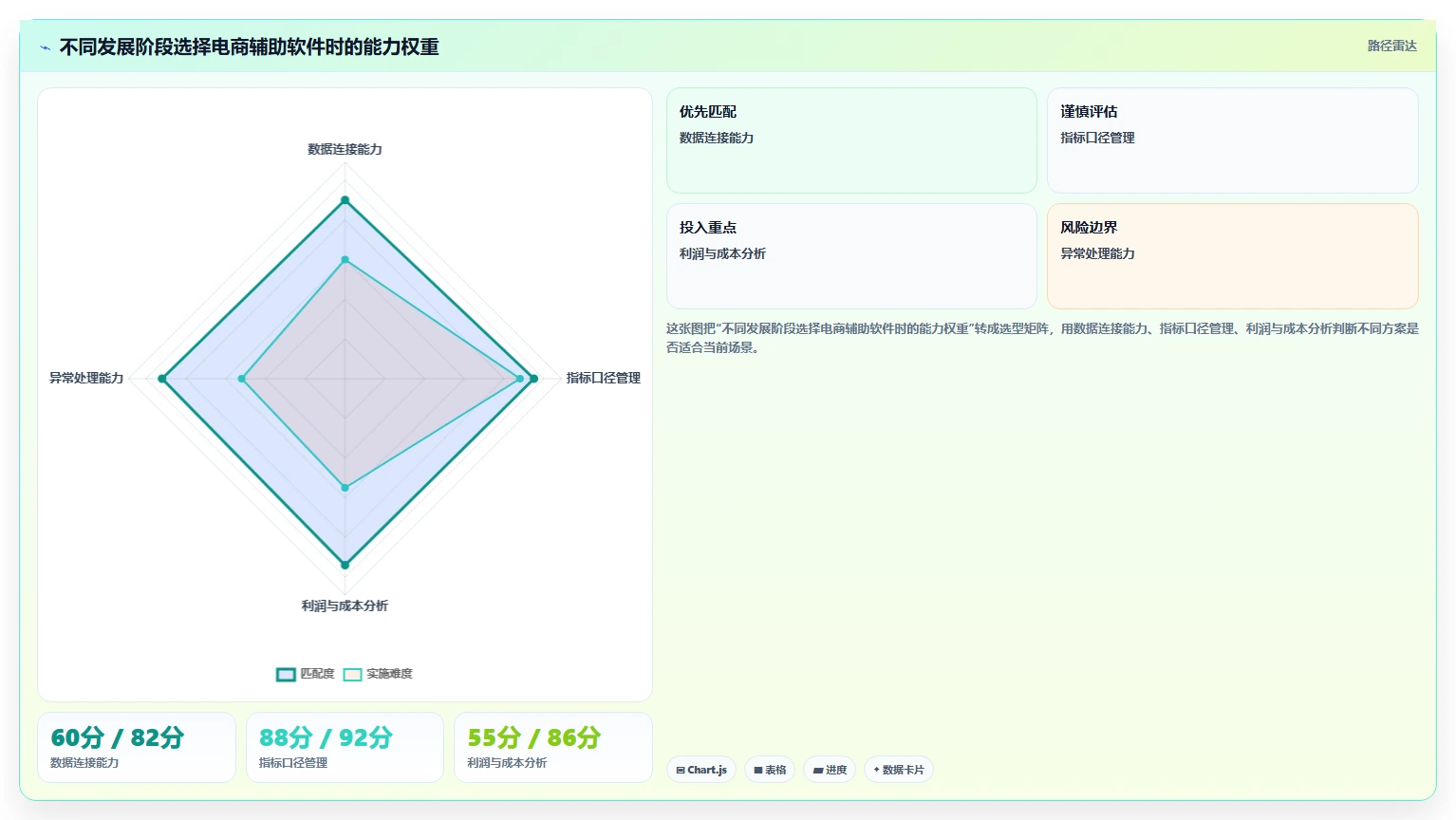Click 实施难度 data point on 利润与成本分析 axis
Screen dimensions: 1456x820
tap(345, 488)
